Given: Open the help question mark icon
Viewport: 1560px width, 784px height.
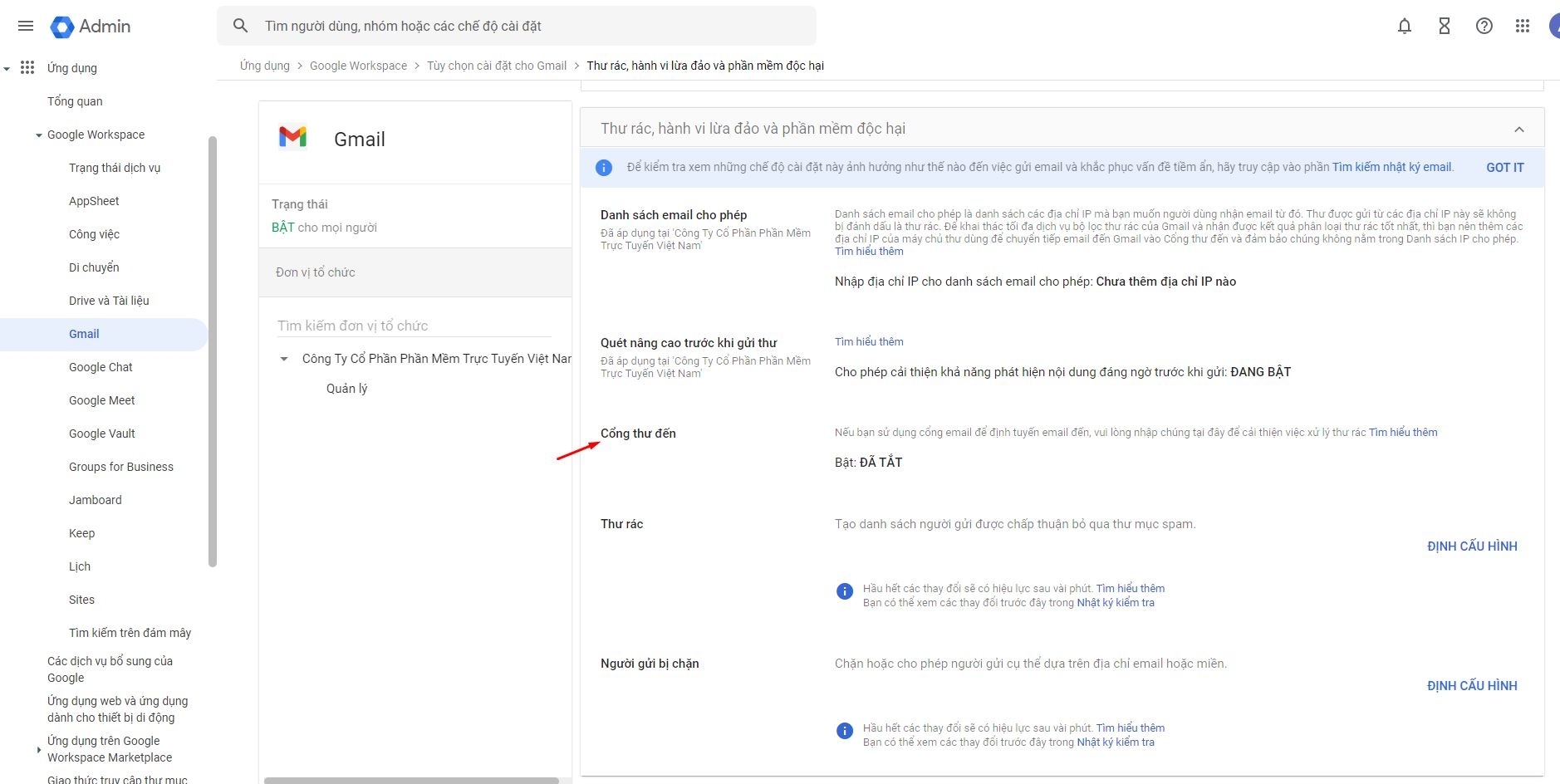Looking at the screenshot, I should [x=1484, y=26].
